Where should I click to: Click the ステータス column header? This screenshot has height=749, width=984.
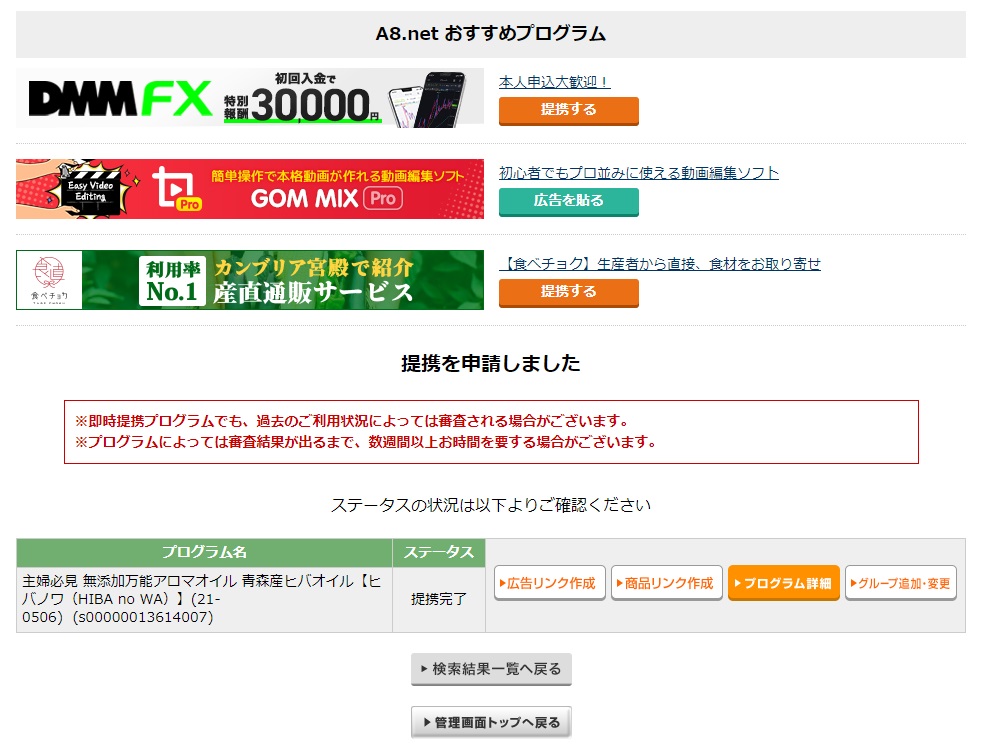439,552
